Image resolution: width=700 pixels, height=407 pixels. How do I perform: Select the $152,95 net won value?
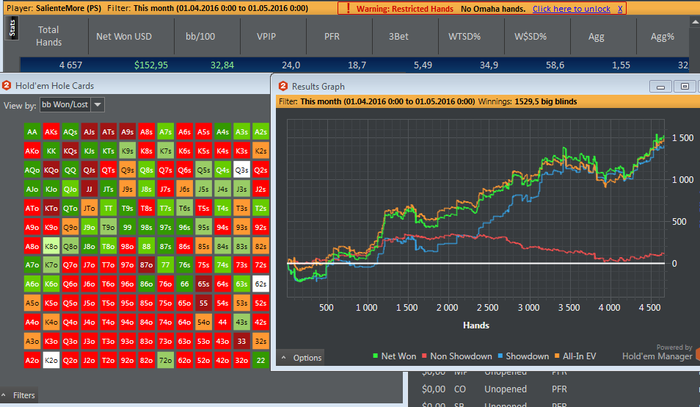click(x=151, y=65)
